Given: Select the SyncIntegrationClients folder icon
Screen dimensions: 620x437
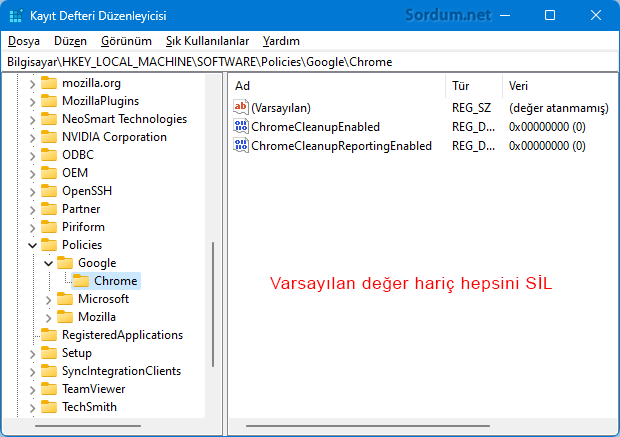Looking at the screenshot, I should (49, 371).
